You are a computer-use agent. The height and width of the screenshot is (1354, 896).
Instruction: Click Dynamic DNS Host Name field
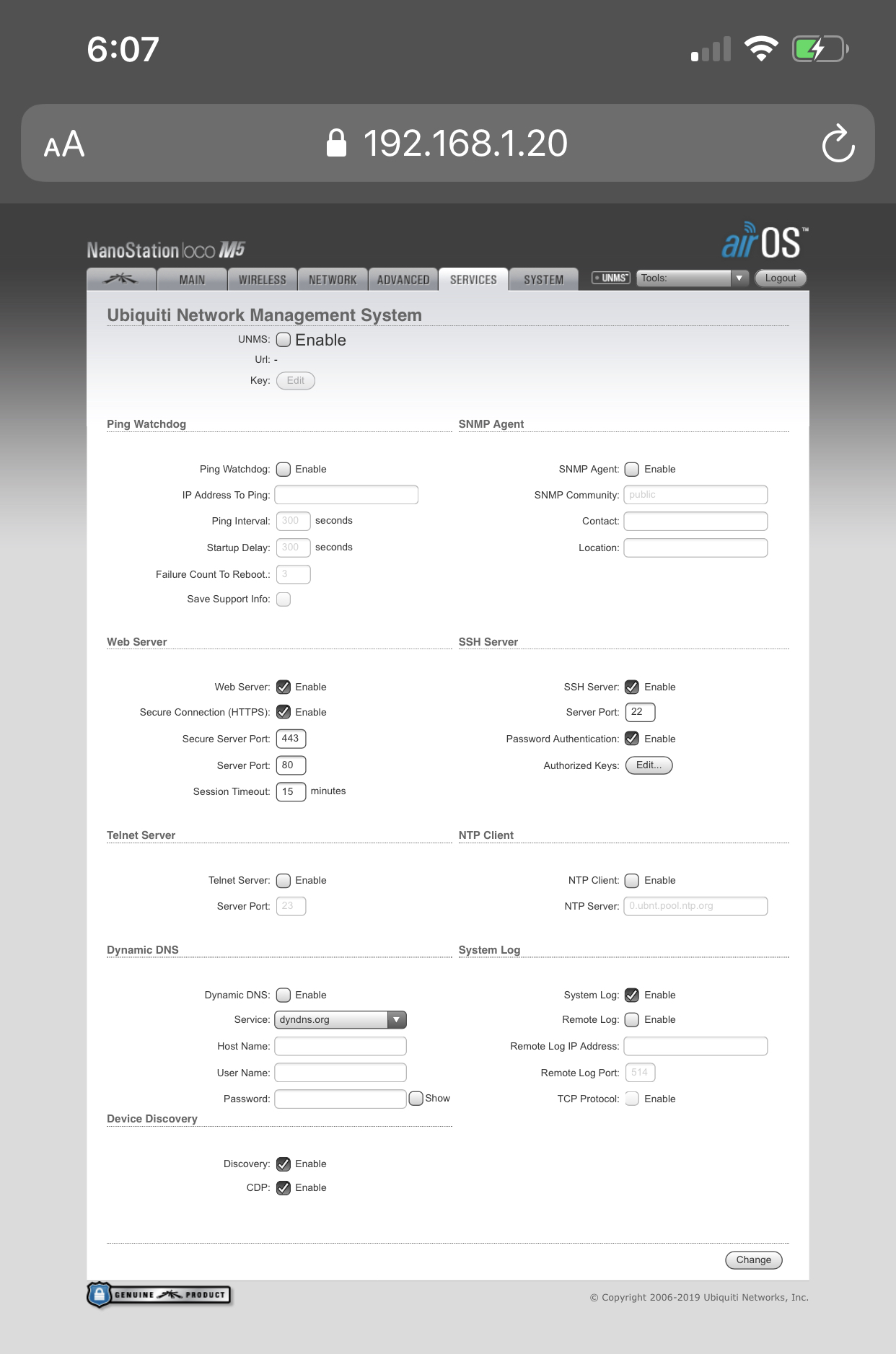pos(341,1046)
